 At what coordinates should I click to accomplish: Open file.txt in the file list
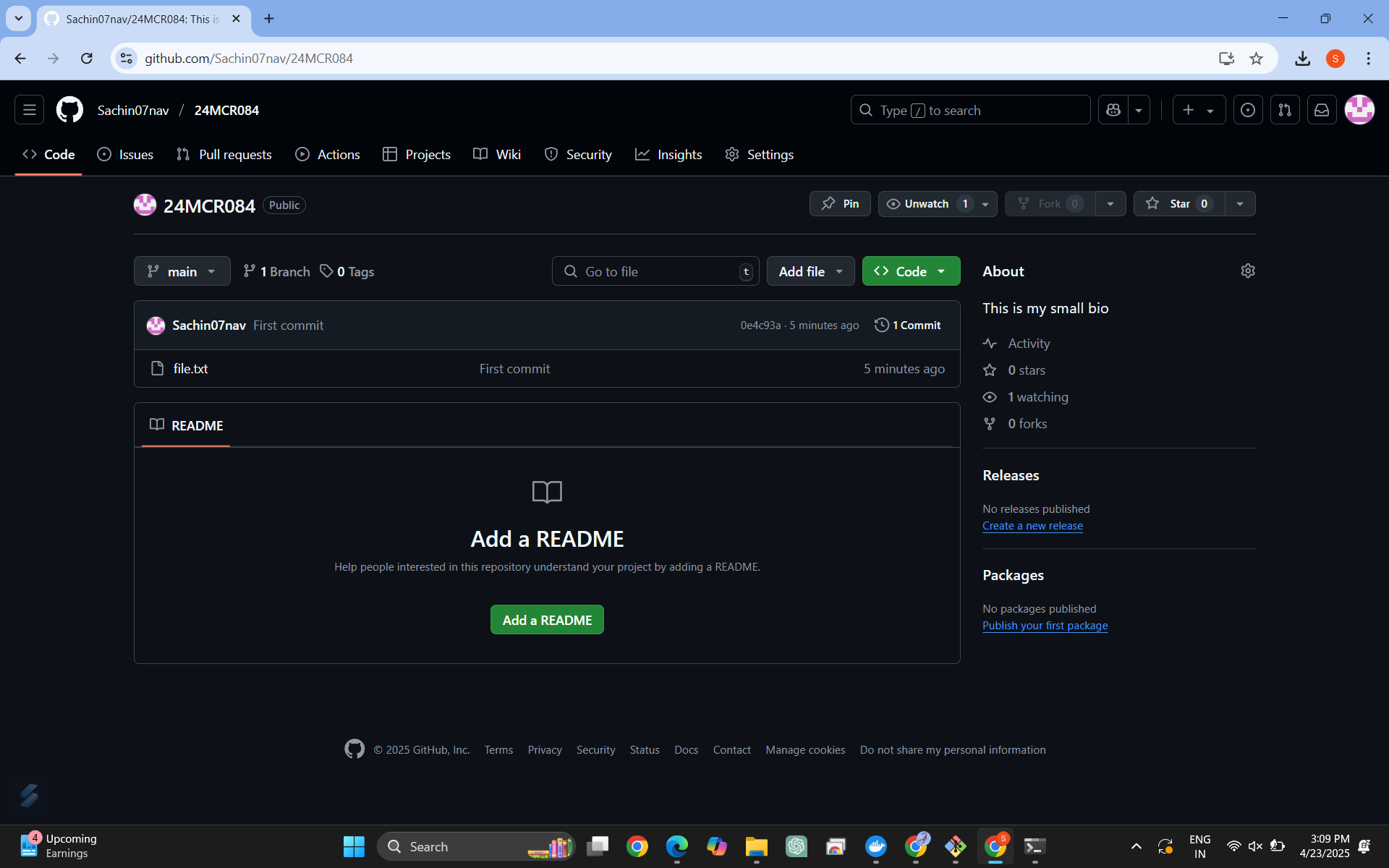(x=190, y=369)
